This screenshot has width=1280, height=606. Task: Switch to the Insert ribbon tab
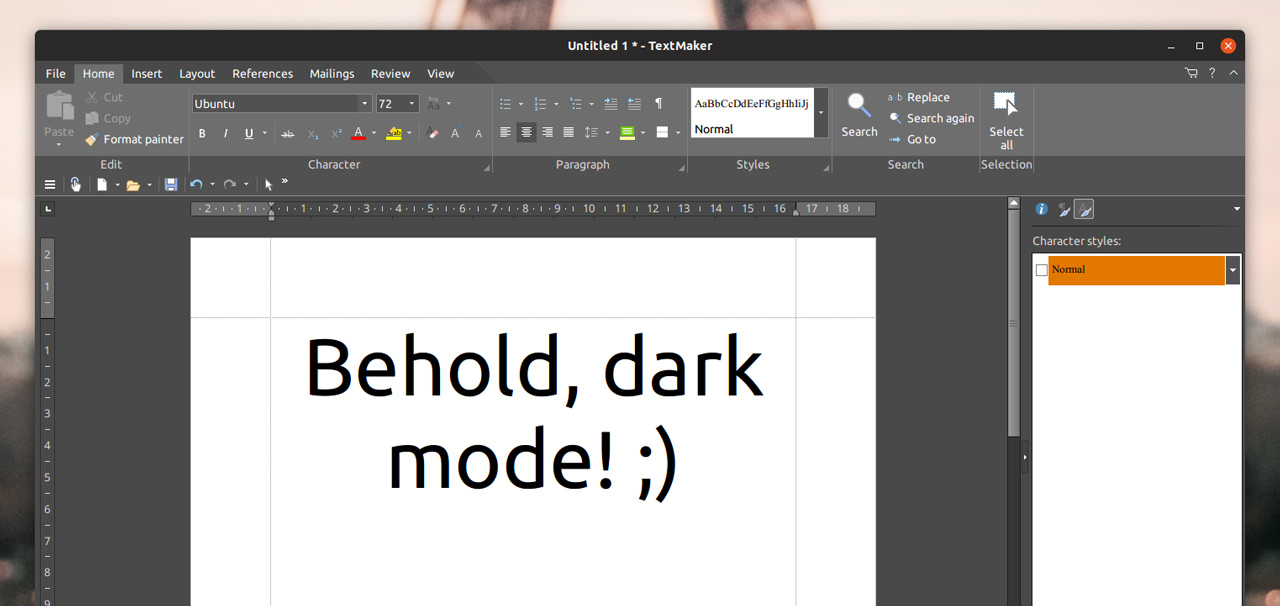pyautogui.click(x=147, y=73)
